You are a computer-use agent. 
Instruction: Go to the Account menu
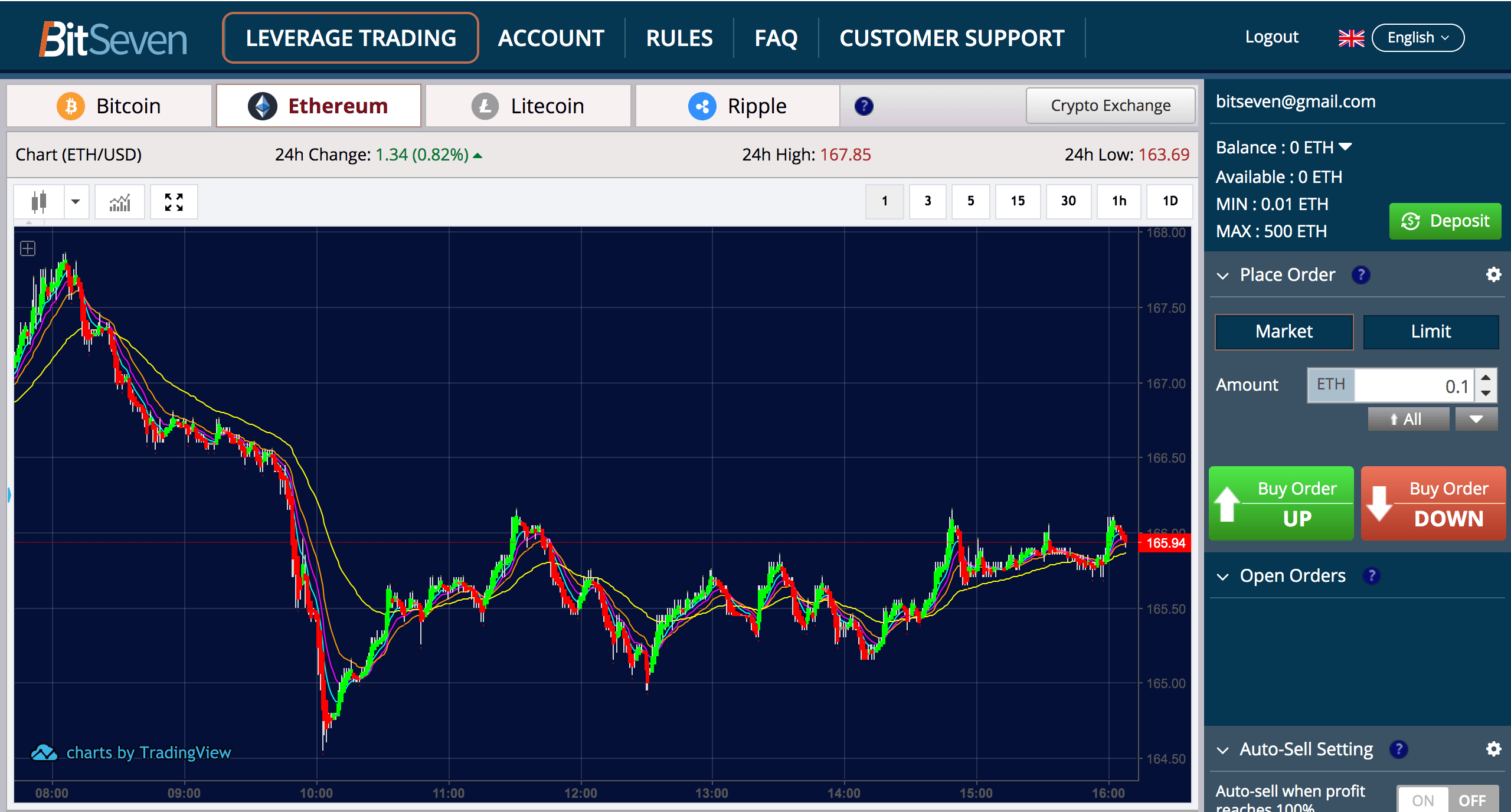coord(551,38)
